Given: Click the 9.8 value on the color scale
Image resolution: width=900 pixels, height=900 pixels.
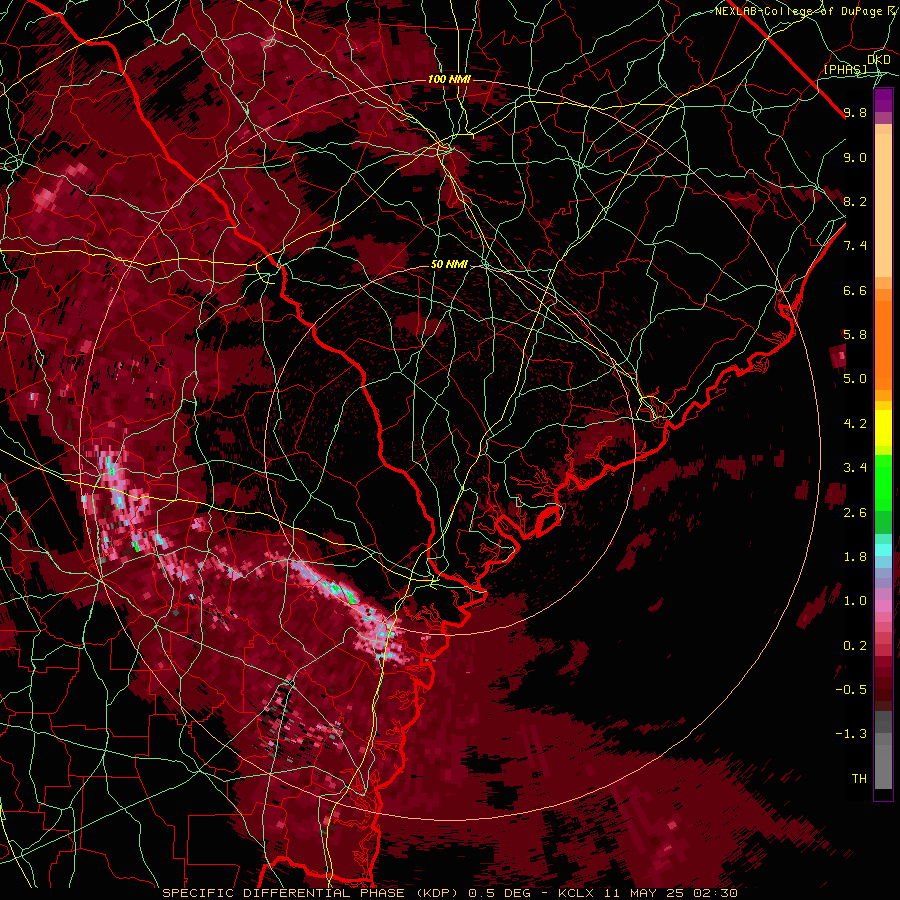Looking at the screenshot, I should (x=855, y=113).
